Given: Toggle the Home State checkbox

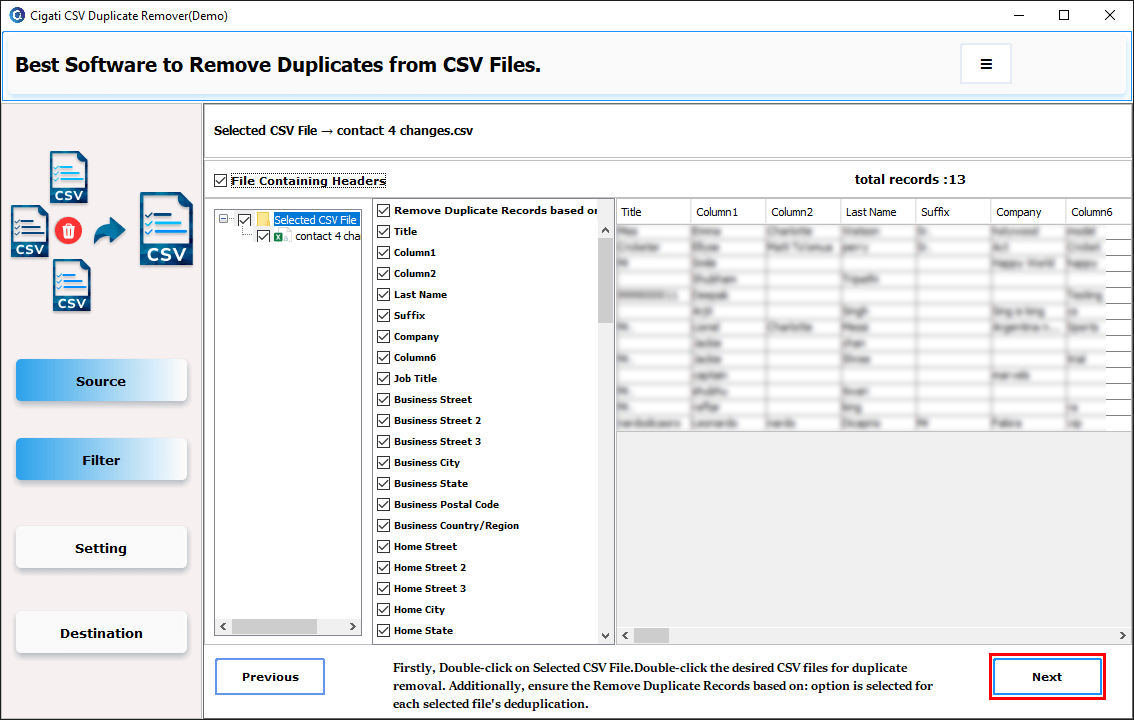Looking at the screenshot, I should click(384, 630).
